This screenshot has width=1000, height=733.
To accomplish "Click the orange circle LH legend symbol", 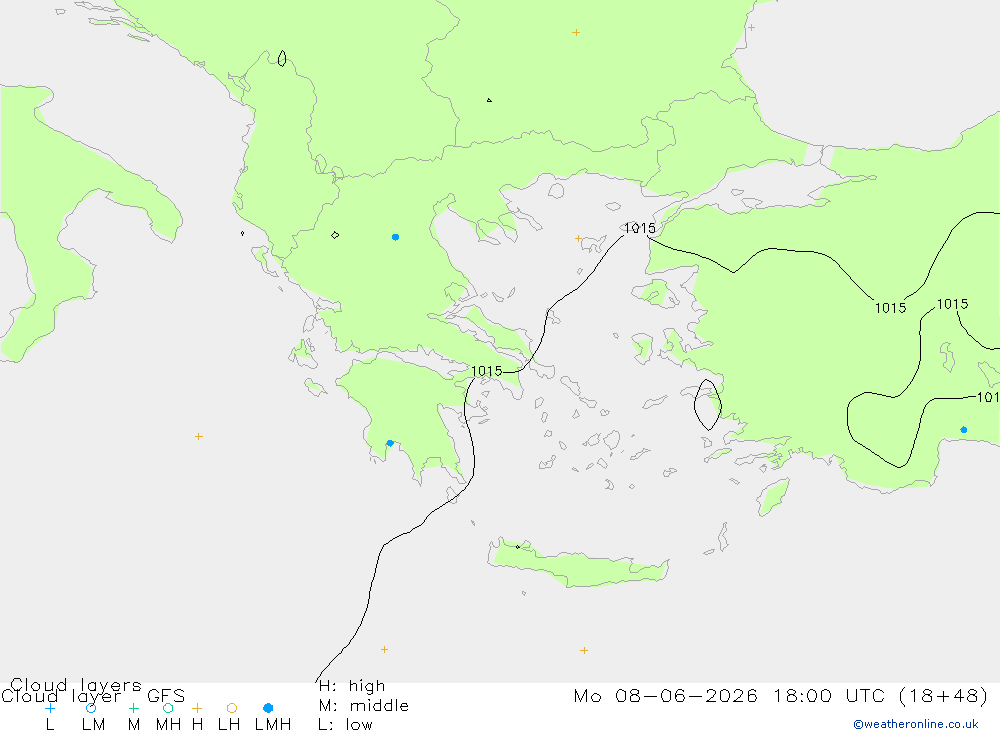I will point(232,708).
